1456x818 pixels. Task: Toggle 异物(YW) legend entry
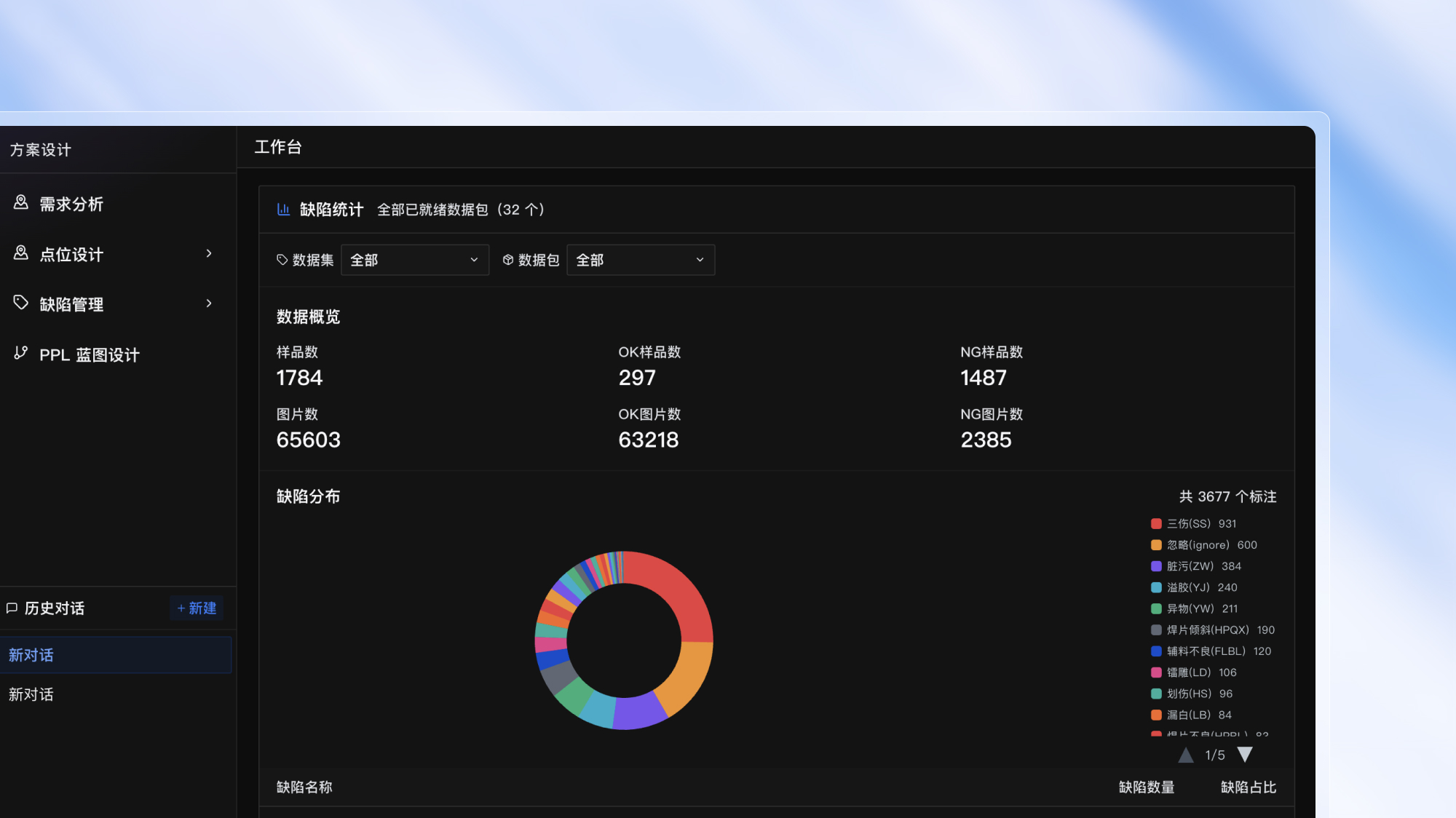pyautogui.click(x=1194, y=608)
